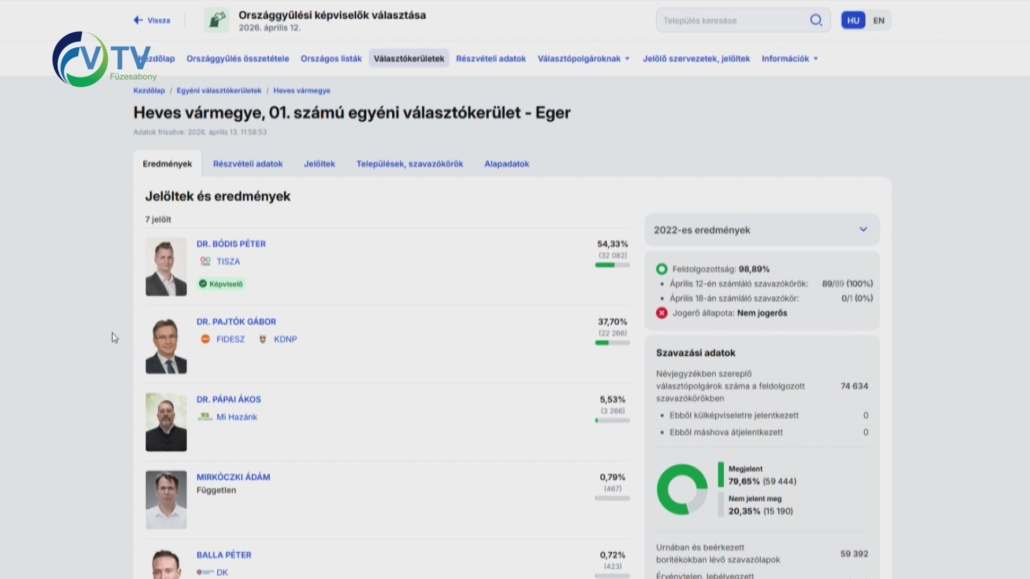Switch language to HU
The width and height of the screenshot is (1030, 579).
(x=853, y=20)
